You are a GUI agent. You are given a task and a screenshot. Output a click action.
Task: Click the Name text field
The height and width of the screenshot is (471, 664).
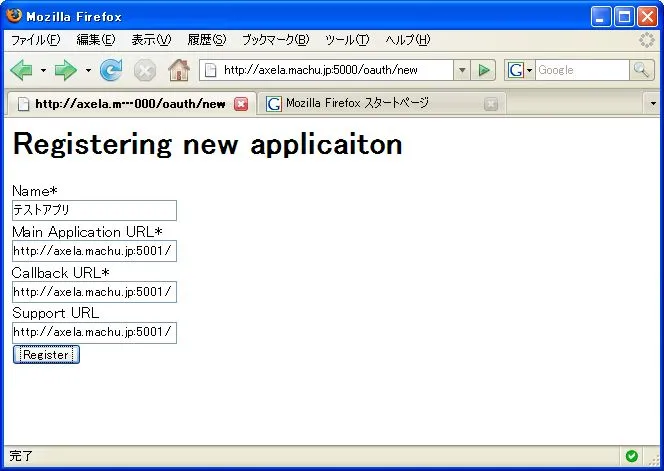point(94,211)
